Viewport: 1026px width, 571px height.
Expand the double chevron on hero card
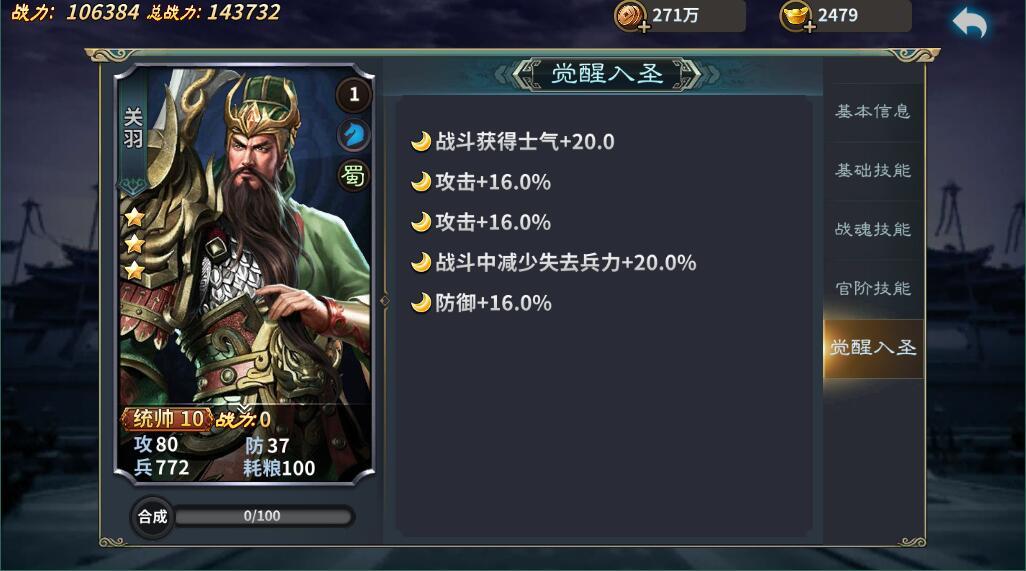[243, 408]
